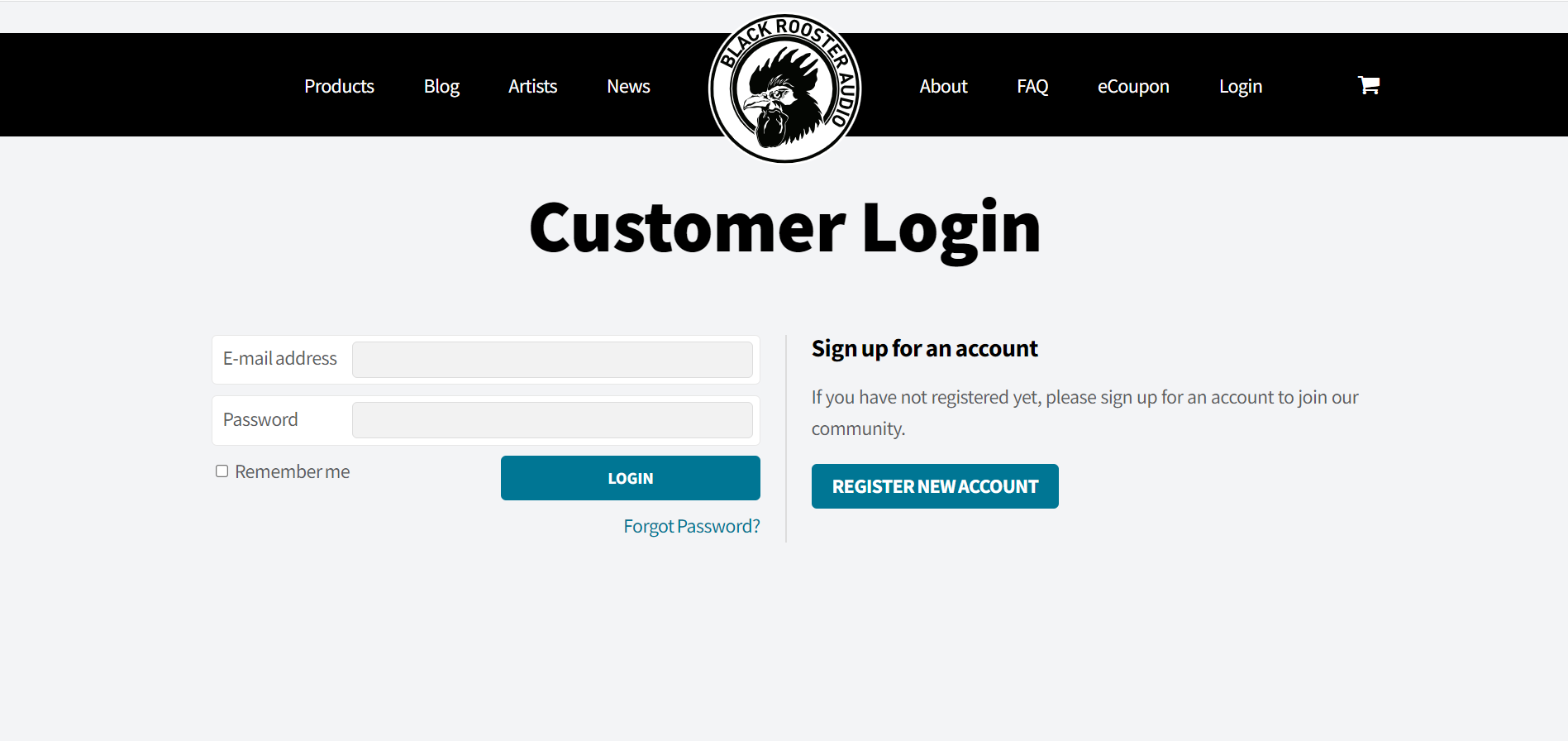The height and width of the screenshot is (741, 1568).
Task: Open the Artists page
Action: pos(532,86)
